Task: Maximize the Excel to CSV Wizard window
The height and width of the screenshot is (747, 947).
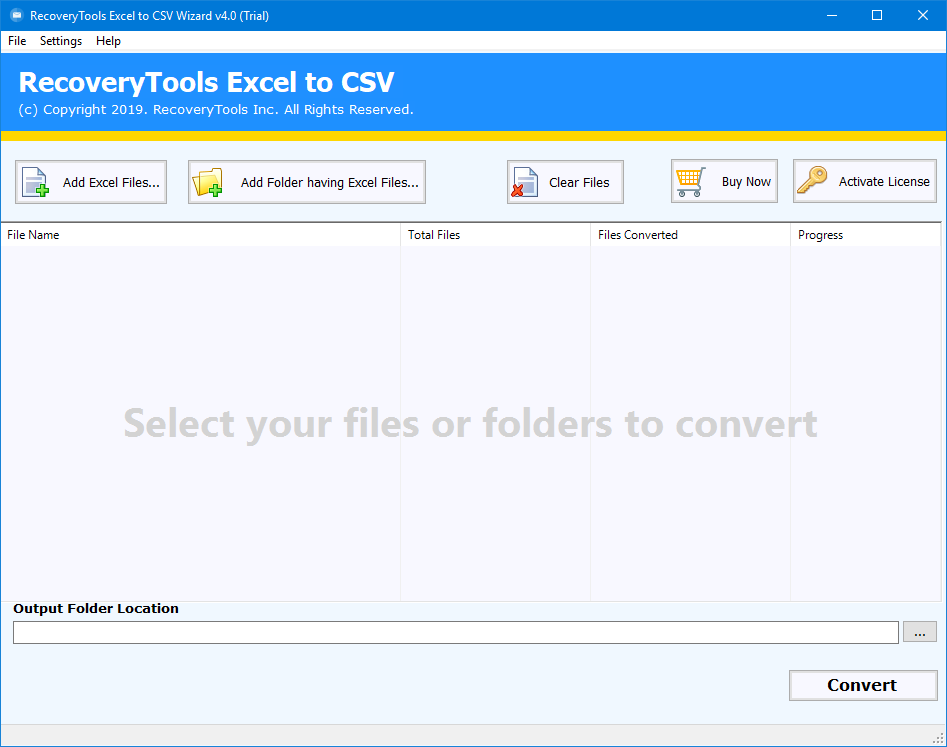Action: point(877,16)
